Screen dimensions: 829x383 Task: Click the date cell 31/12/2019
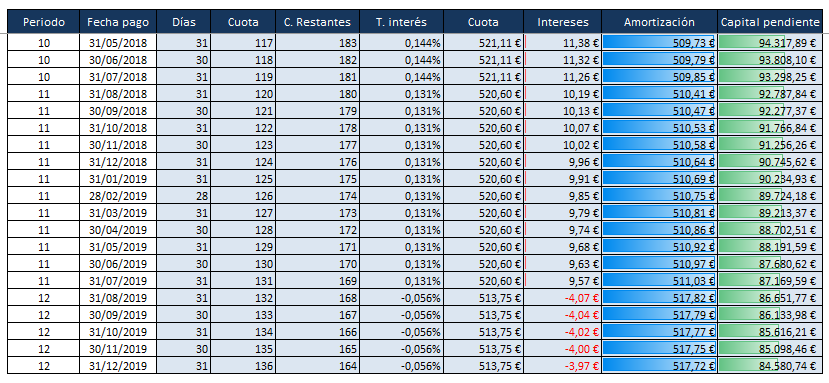118,366
